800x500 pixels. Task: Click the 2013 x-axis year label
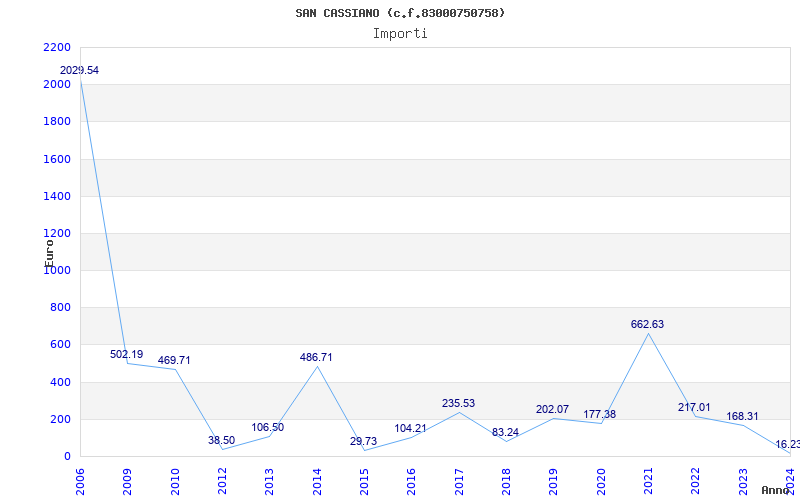pos(269,481)
